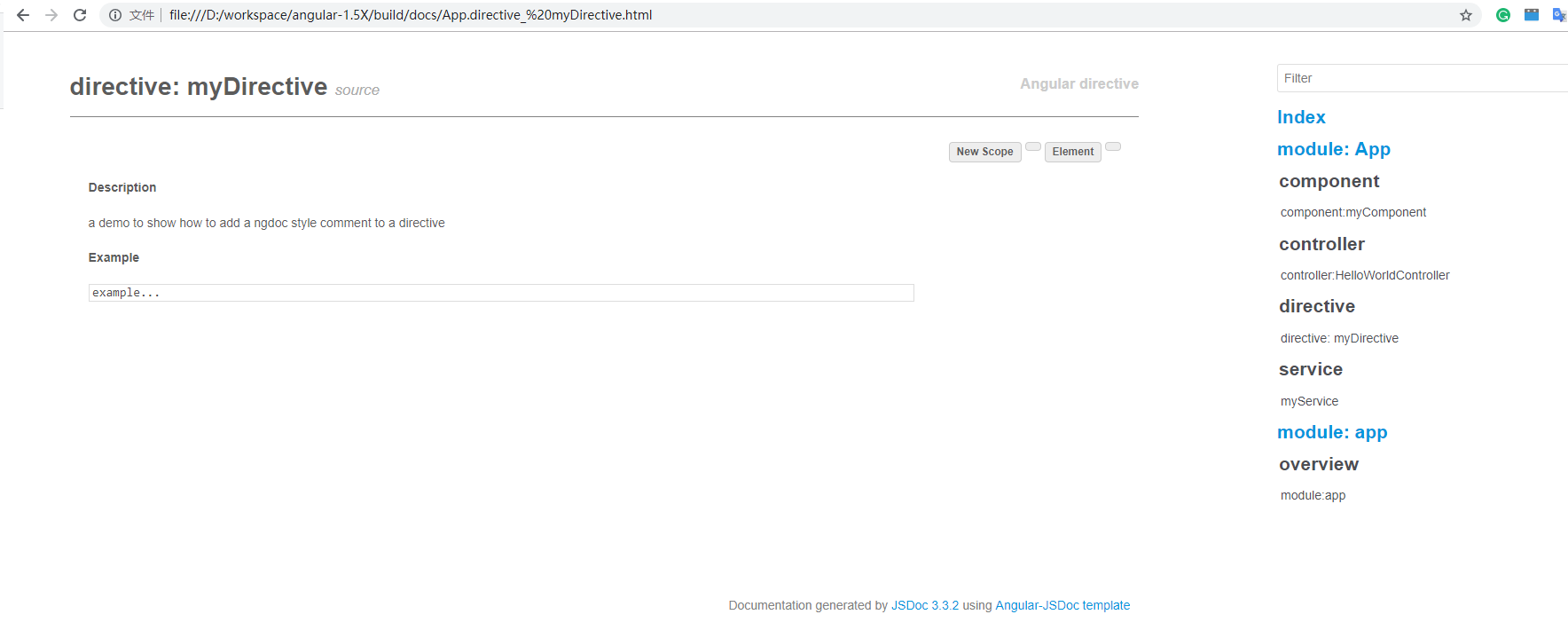Select the small empty badge after New Scope
Screen dimensions: 1568x638
(x=1033, y=146)
